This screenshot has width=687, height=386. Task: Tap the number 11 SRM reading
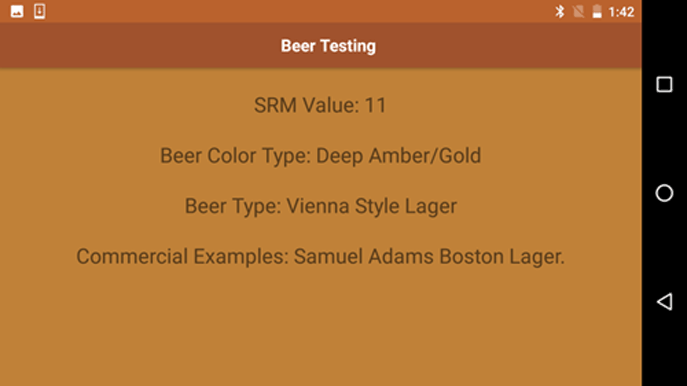[x=375, y=105]
